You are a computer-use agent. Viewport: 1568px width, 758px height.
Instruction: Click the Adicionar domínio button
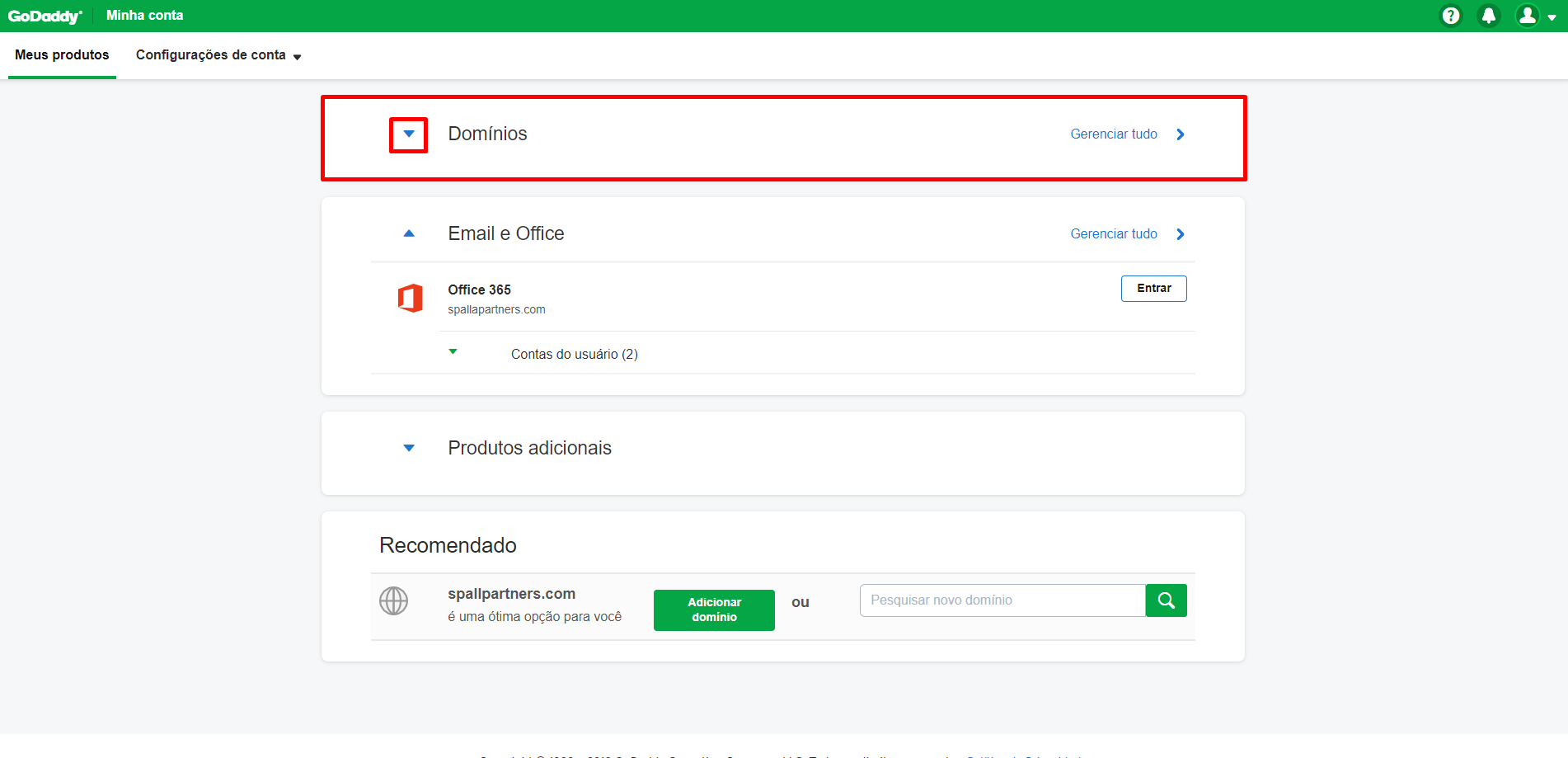[x=714, y=610]
